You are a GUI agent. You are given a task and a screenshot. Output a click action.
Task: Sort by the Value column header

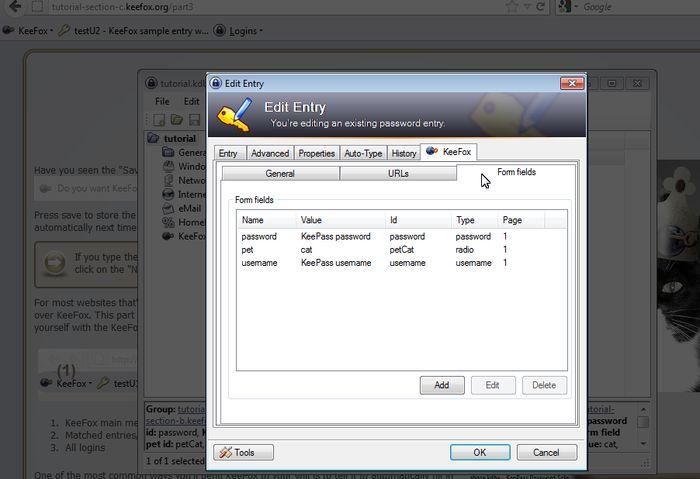341,220
